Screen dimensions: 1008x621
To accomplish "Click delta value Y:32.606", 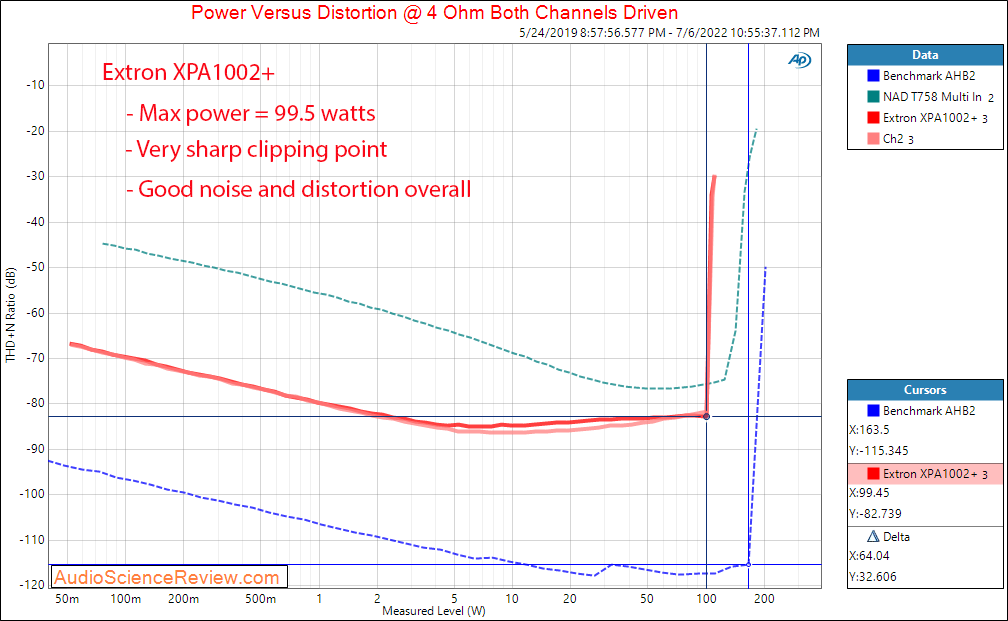I will (871, 577).
